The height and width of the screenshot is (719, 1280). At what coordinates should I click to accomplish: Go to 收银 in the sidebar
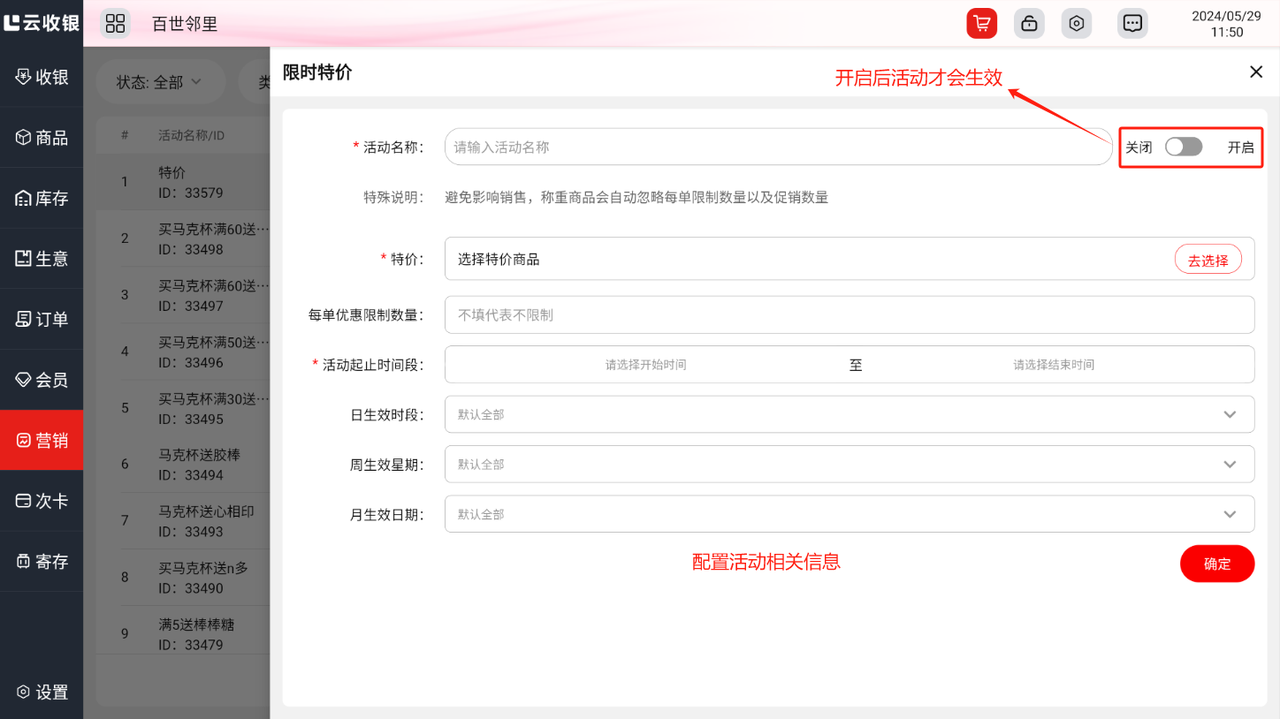[42, 77]
